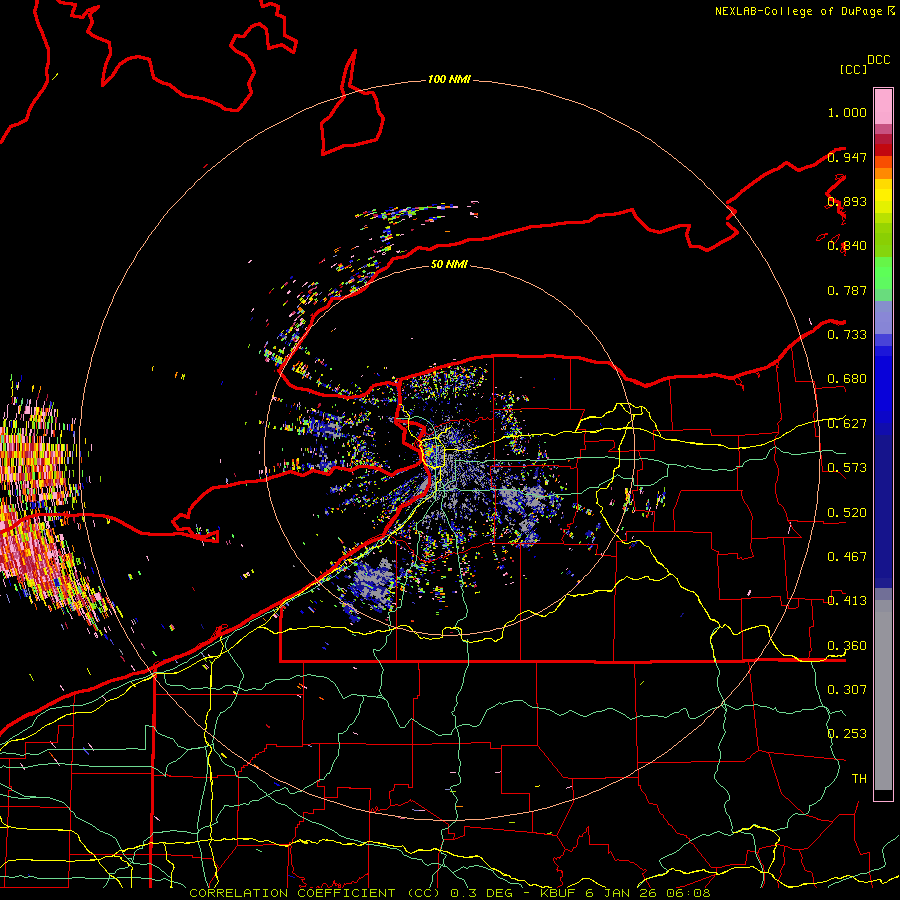
Task: Click the 50 NMI range ring label
Action: click(449, 264)
